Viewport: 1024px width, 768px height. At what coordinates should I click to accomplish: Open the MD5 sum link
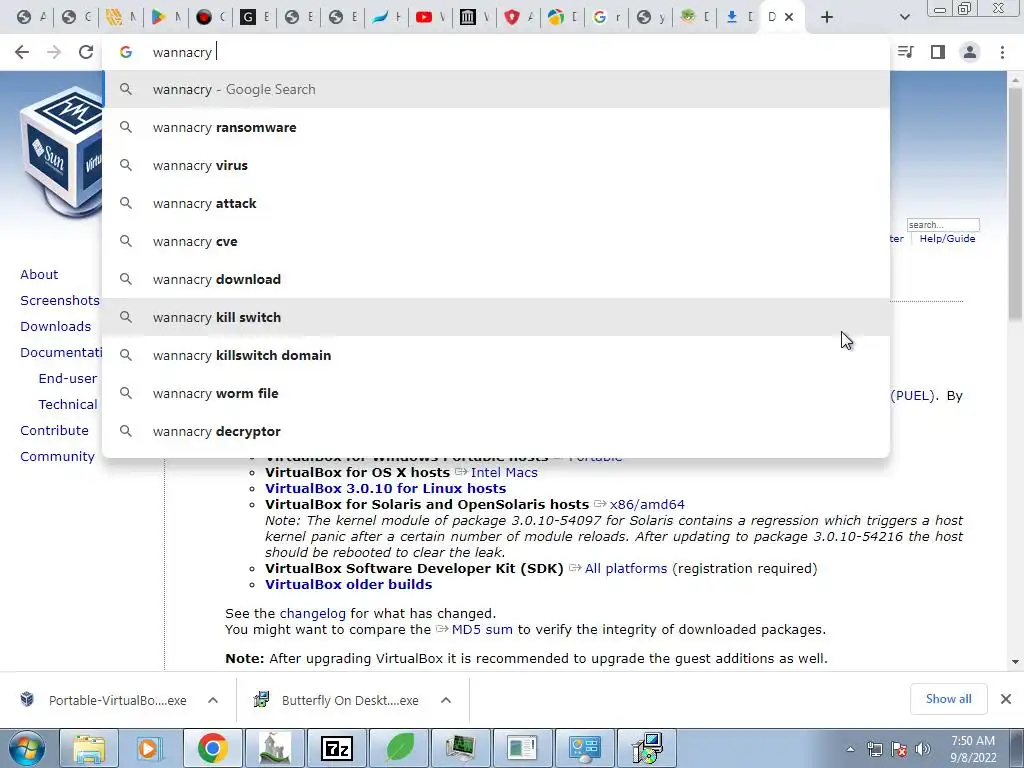coord(482,630)
